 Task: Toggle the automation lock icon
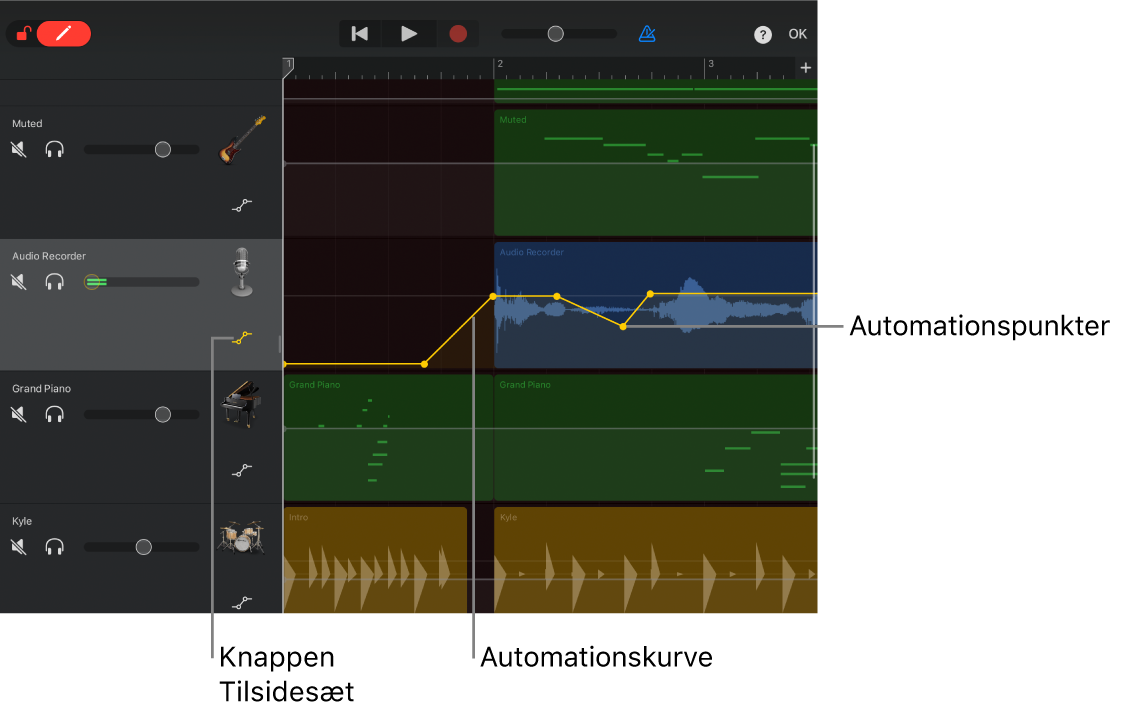23,34
